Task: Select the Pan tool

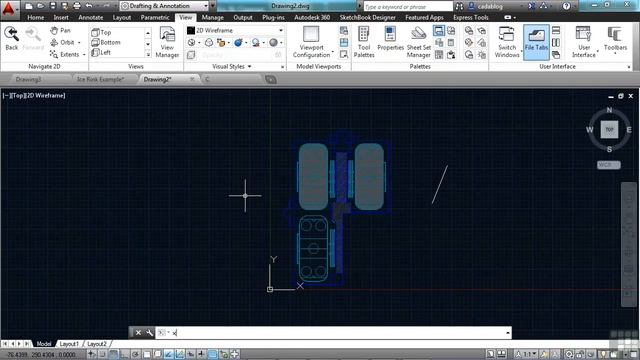Action: point(60,31)
